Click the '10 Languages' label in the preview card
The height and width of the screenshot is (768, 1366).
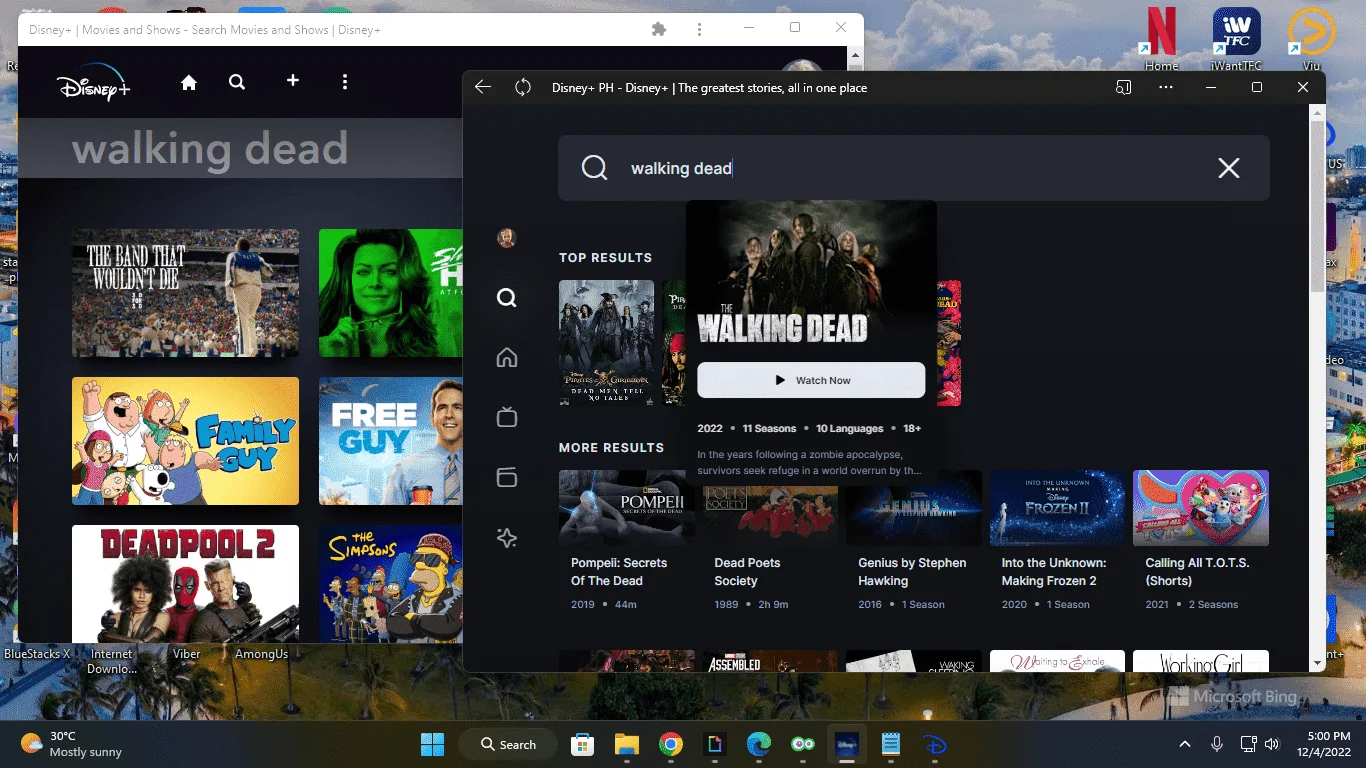850,428
